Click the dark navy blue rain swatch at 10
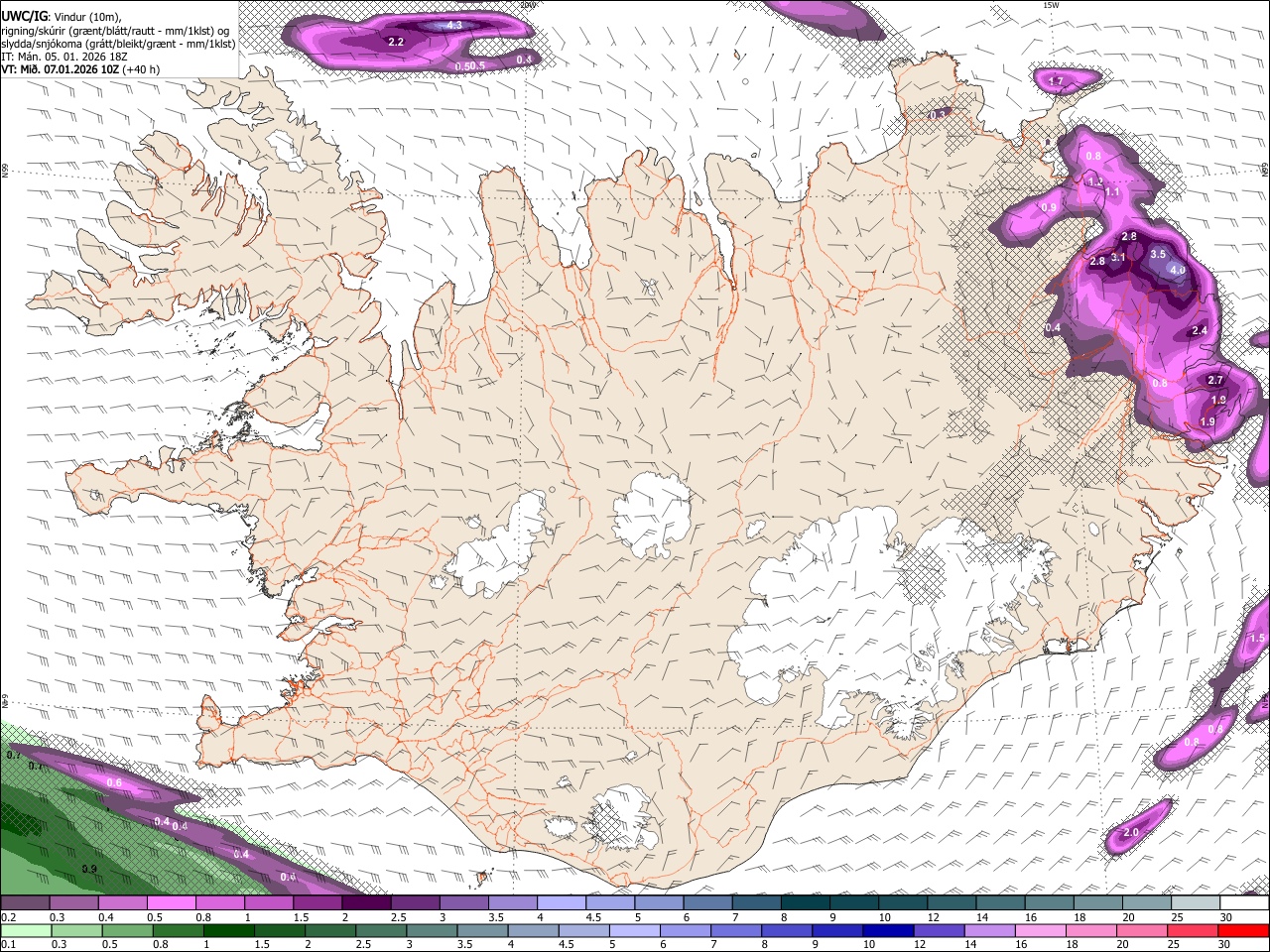This screenshot has width=1270, height=952. point(887,930)
